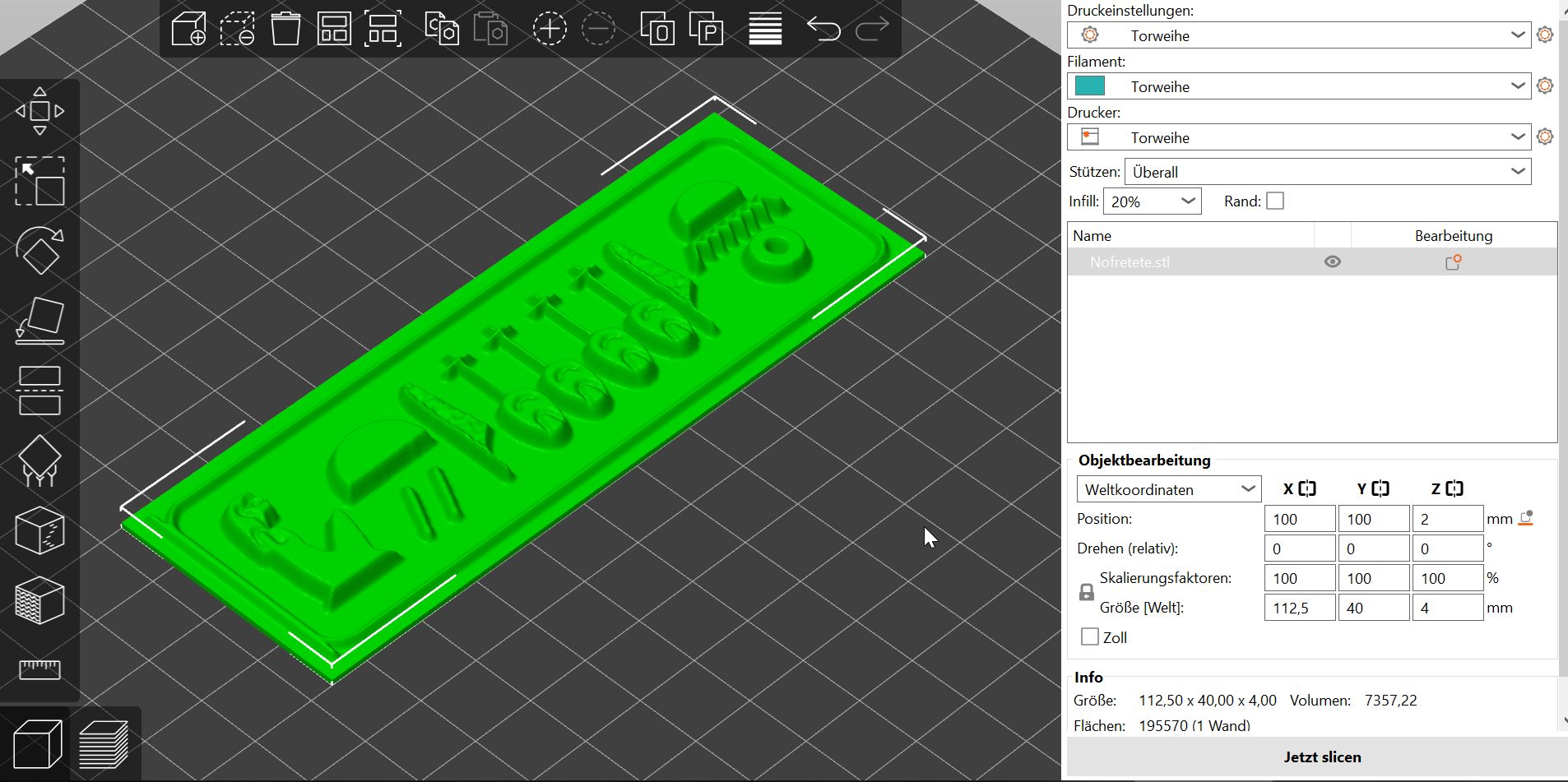
Task: Select the textured cube painting tool
Action: click(39, 600)
